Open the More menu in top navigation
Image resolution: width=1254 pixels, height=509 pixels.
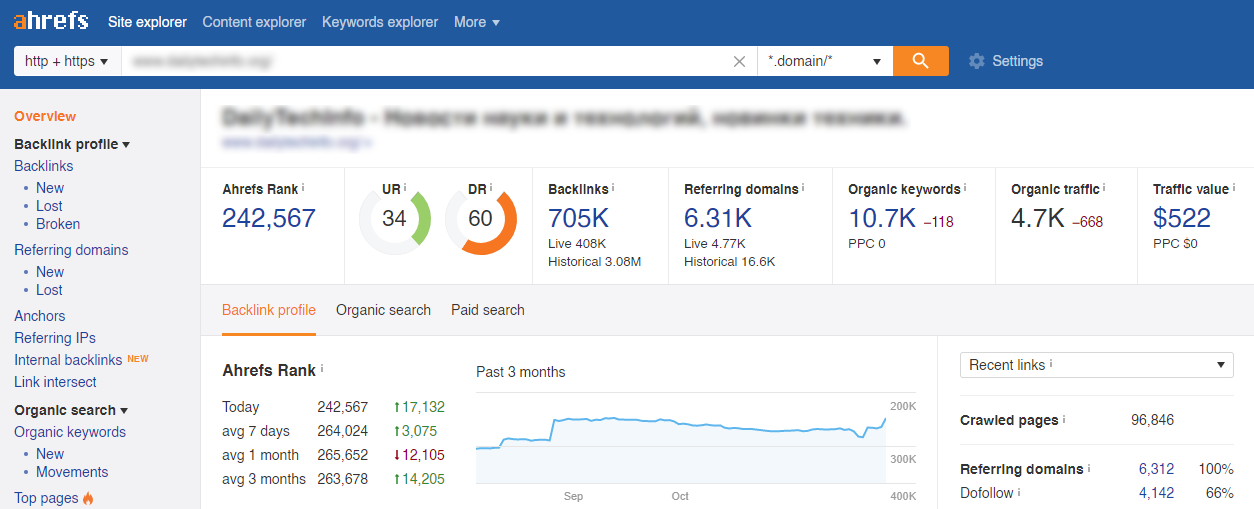(x=476, y=22)
